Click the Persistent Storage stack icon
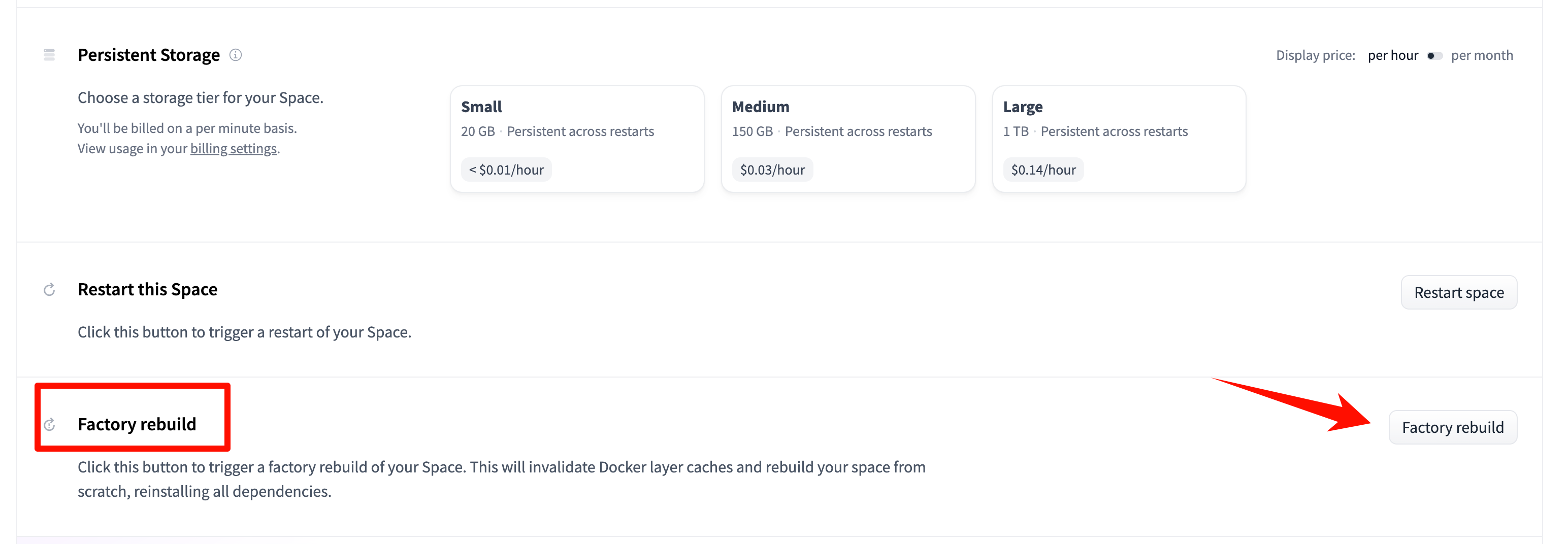This screenshot has width=1568, height=544. pos(49,55)
